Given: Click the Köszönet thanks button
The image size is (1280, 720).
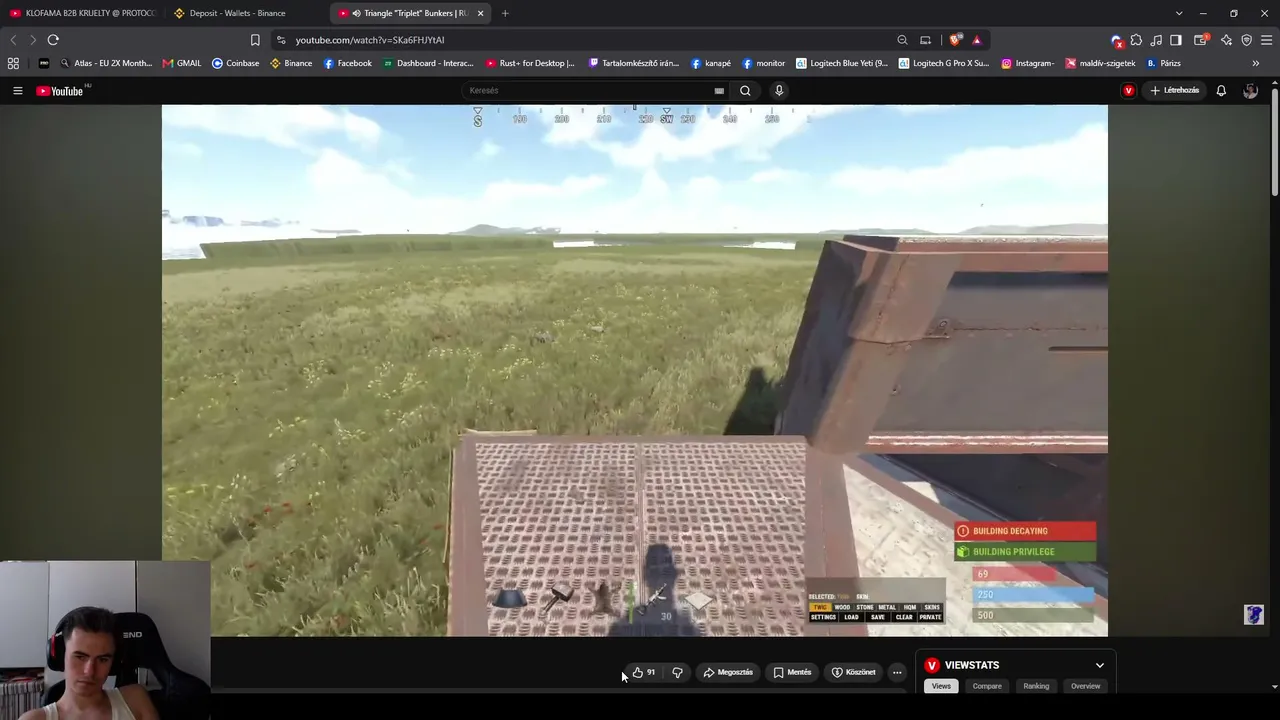Looking at the screenshot, I should tap(853, 672).
